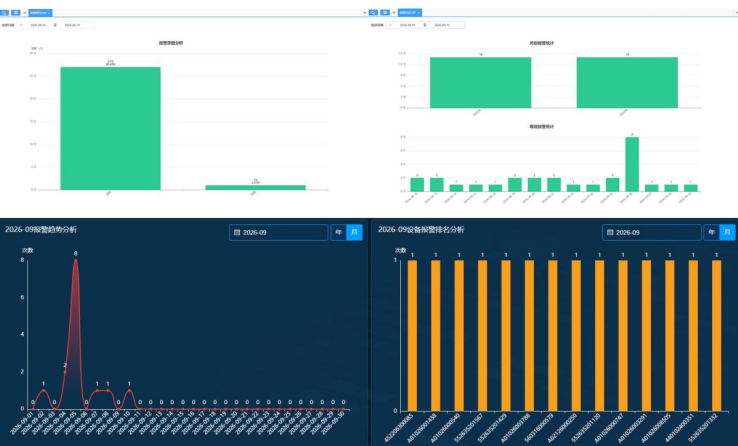Click the tall green bar in 报警原因分析
The image size is (738, 446).
tap(111, 128)
